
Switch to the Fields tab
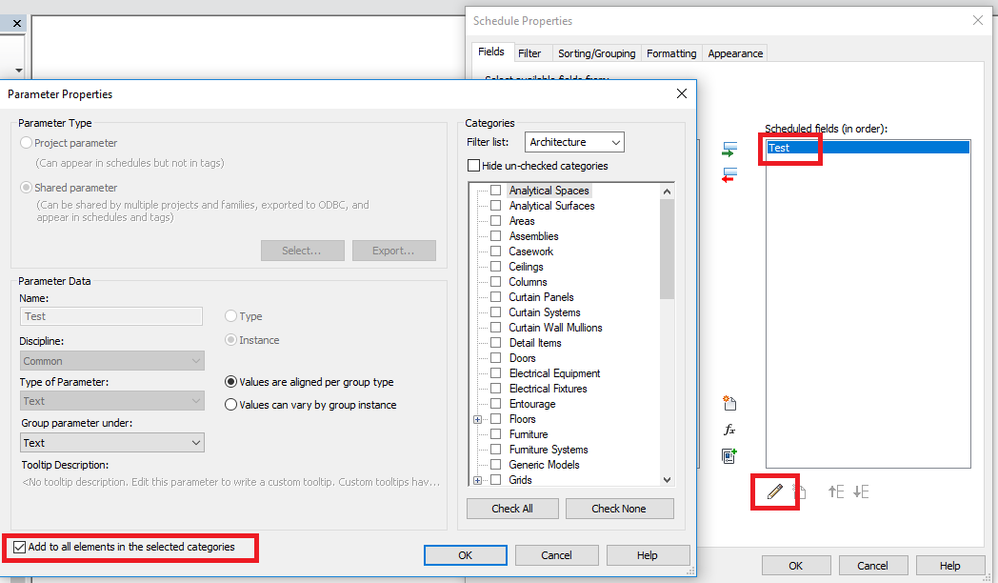click(491, 52)
